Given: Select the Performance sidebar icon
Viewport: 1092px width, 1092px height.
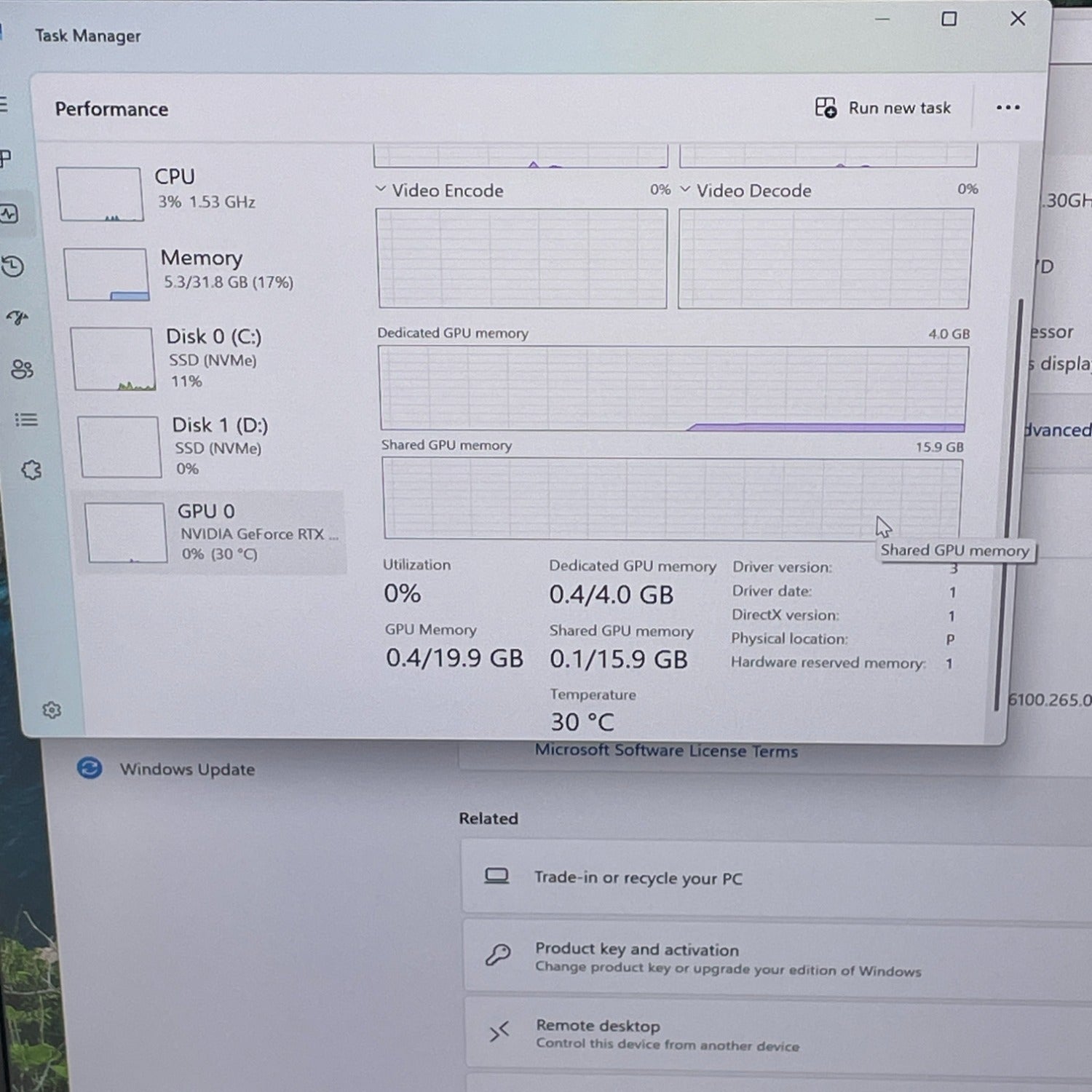Looking at the screenshot, I should 9,214.
